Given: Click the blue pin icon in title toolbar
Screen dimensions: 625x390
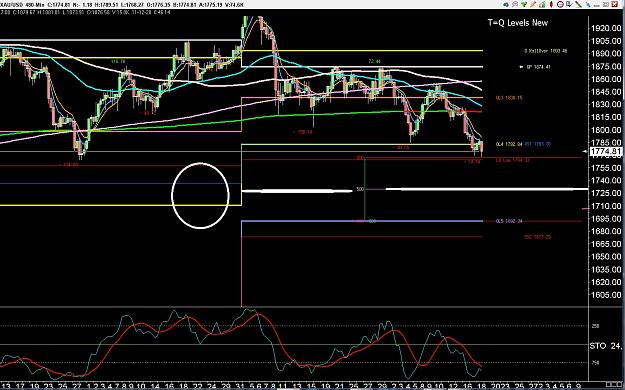Looking at the screenshot, I should click(588, 5).
